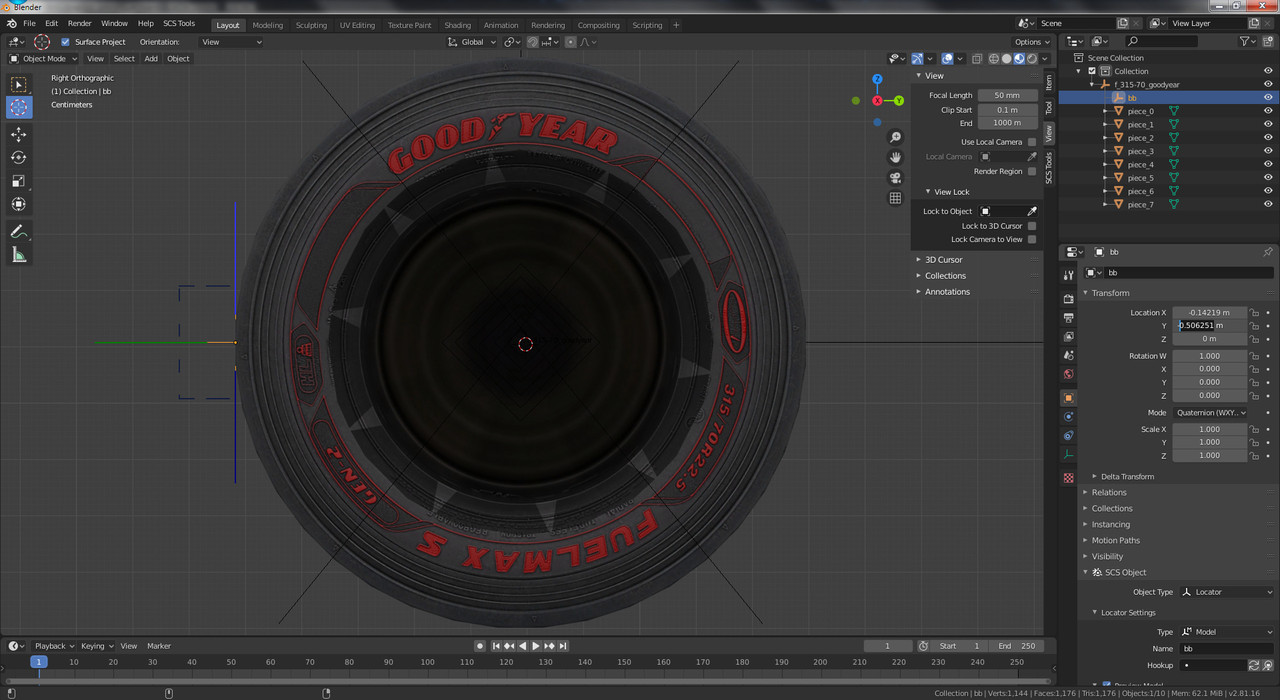Select the Measure tool
The image size is (1280, 700).
tap(19, 255)
